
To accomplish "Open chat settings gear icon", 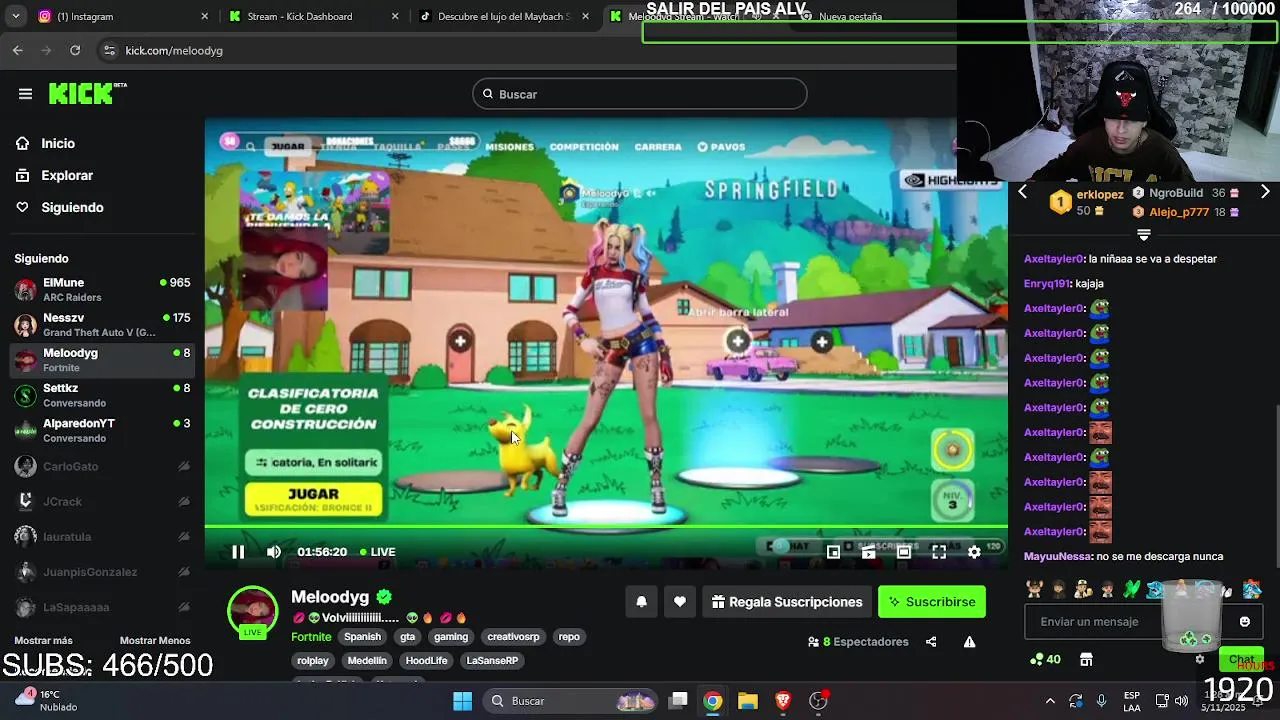I will 1200,659.
